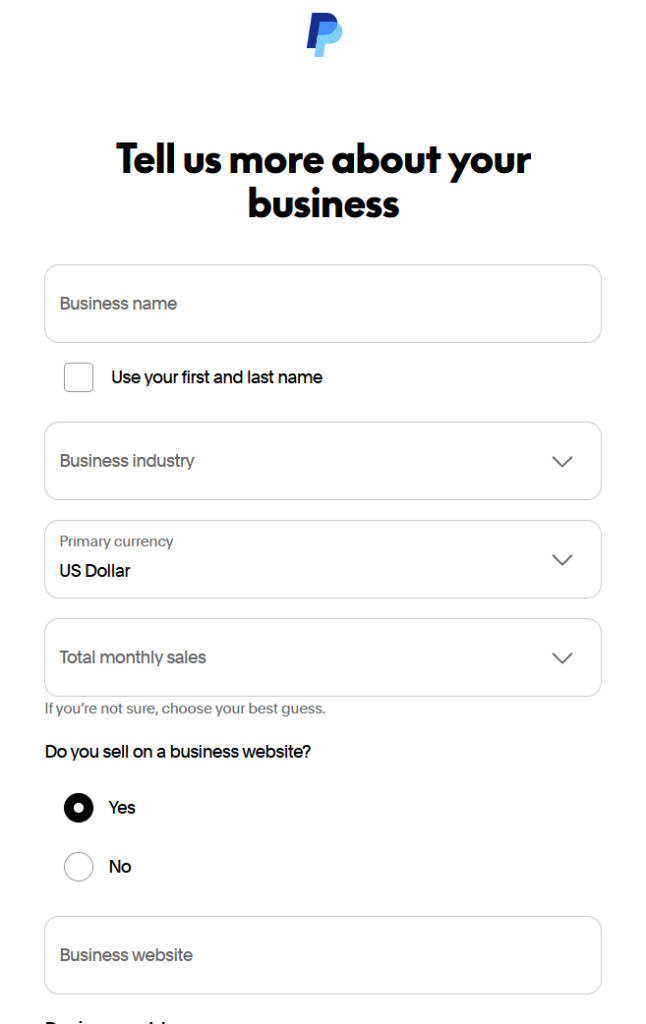
Task: Click the "Yes" option label text
Action: (x=122, y=807)
